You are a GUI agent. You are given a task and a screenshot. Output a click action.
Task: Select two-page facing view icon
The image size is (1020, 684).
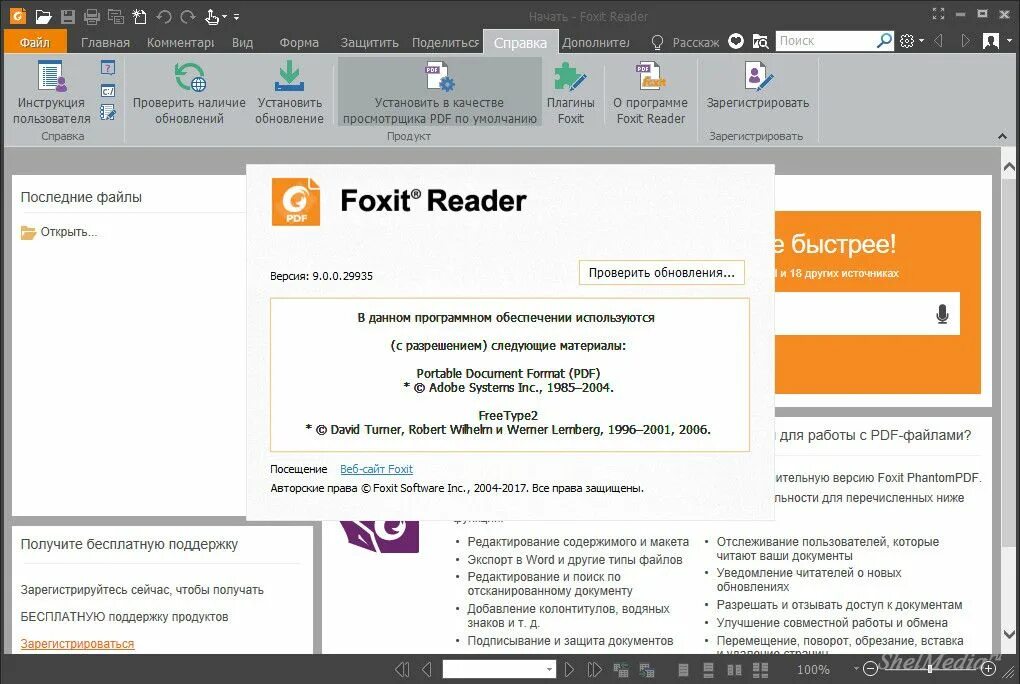click(734, 670)
